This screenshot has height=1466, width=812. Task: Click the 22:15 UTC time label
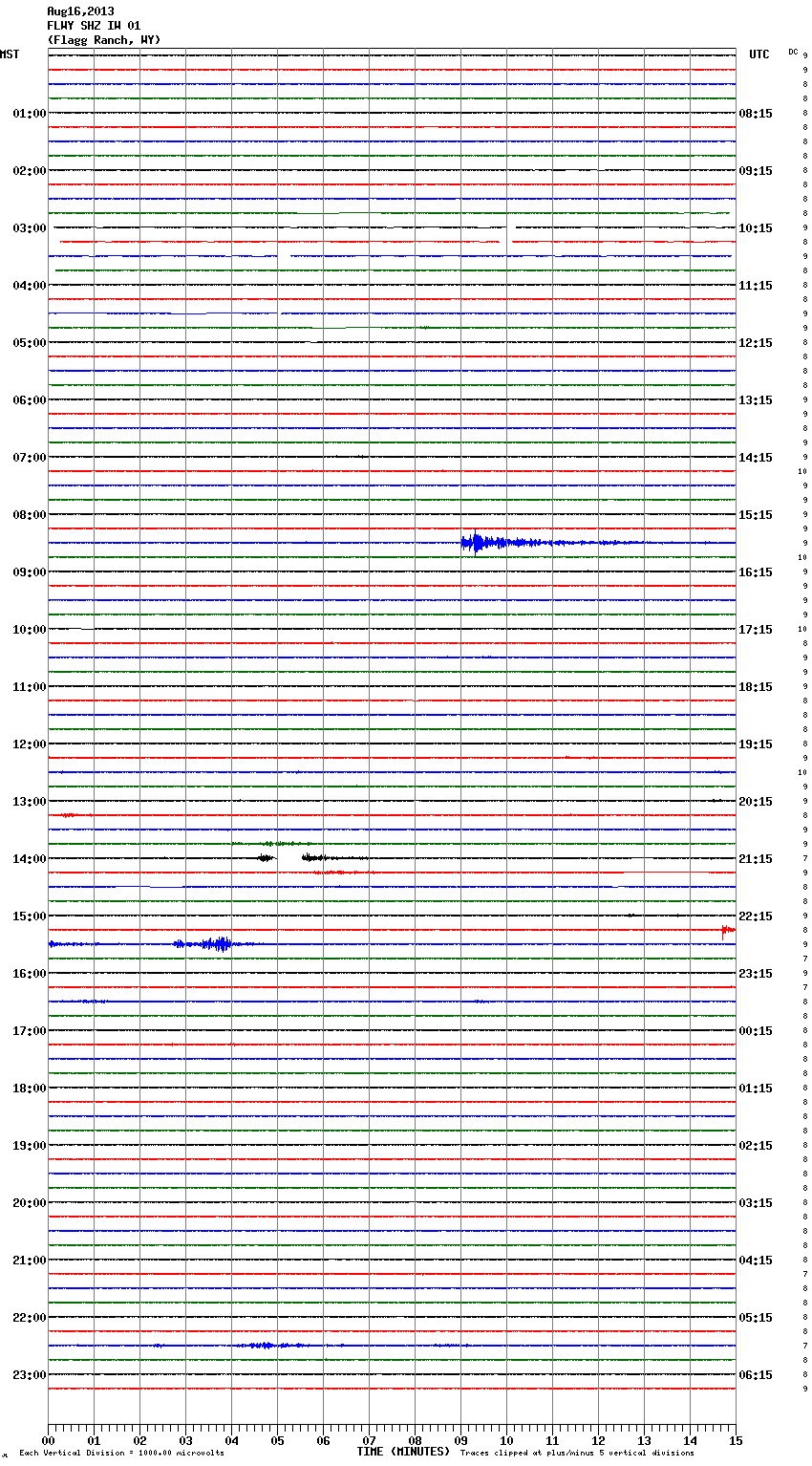(x=756, y=916)
